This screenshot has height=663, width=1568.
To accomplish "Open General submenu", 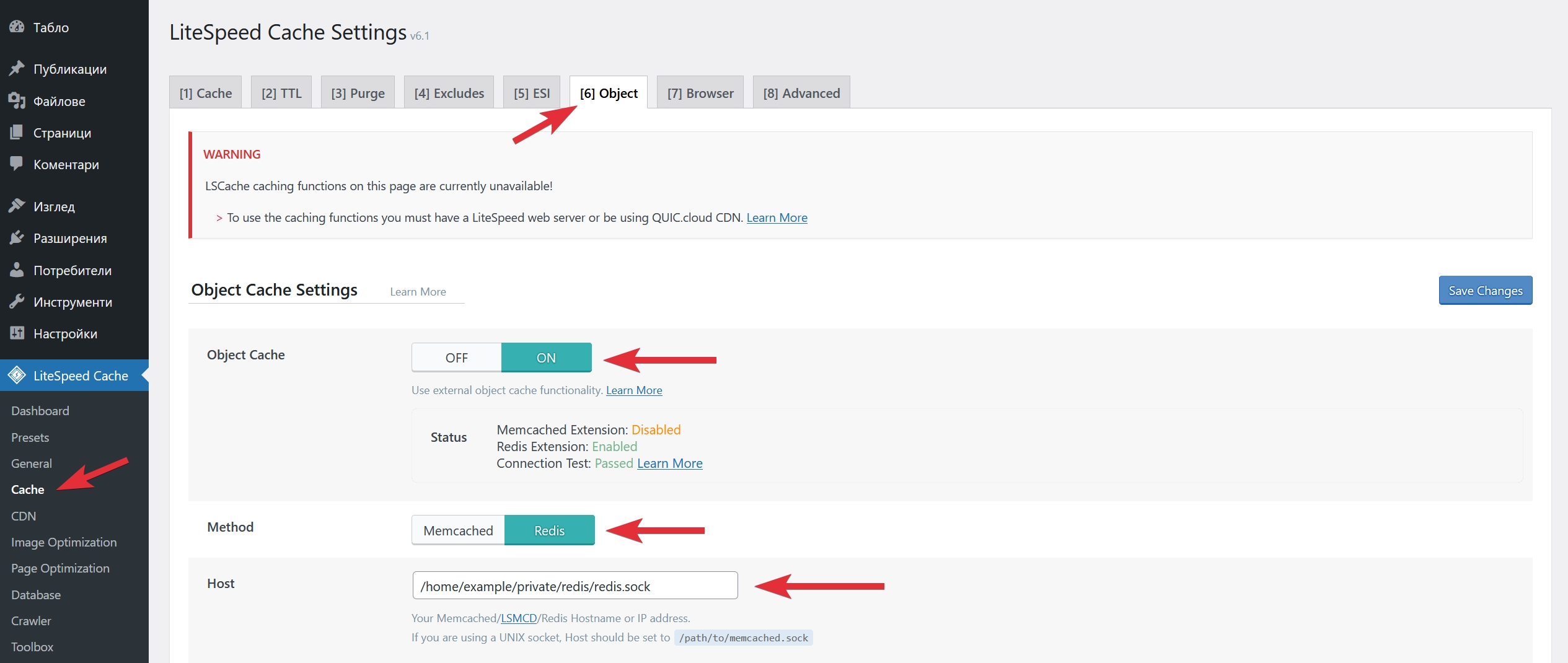I will pyautogui.click(x=32, y=463).
